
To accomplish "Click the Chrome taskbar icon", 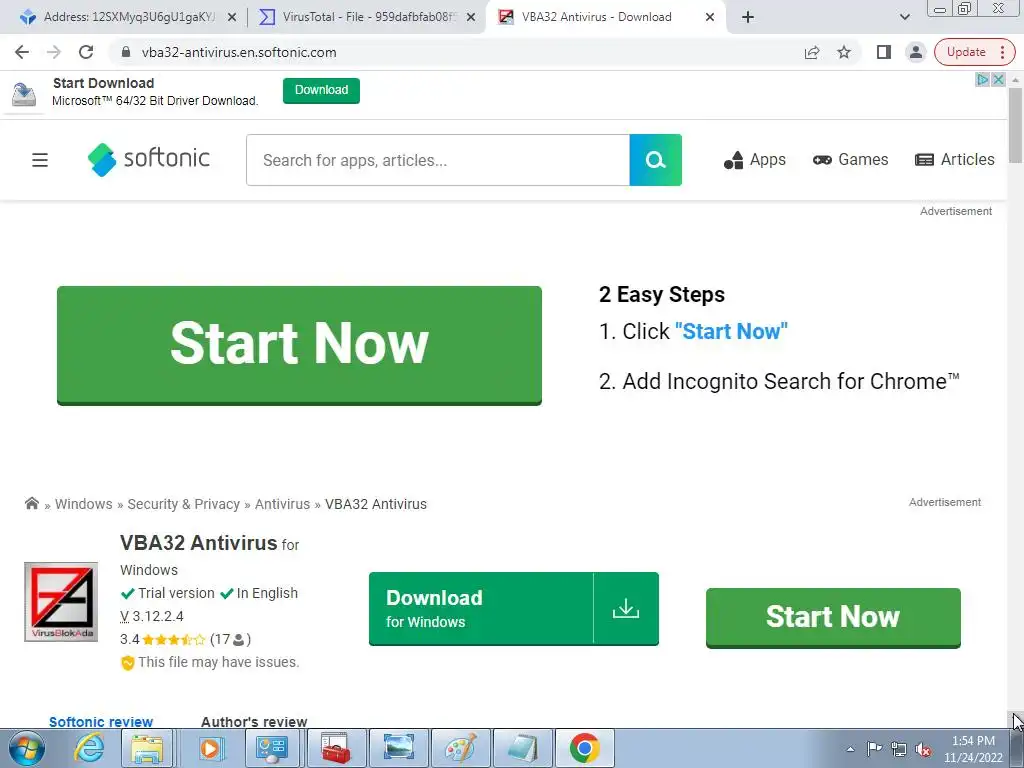I will point(585,748).
